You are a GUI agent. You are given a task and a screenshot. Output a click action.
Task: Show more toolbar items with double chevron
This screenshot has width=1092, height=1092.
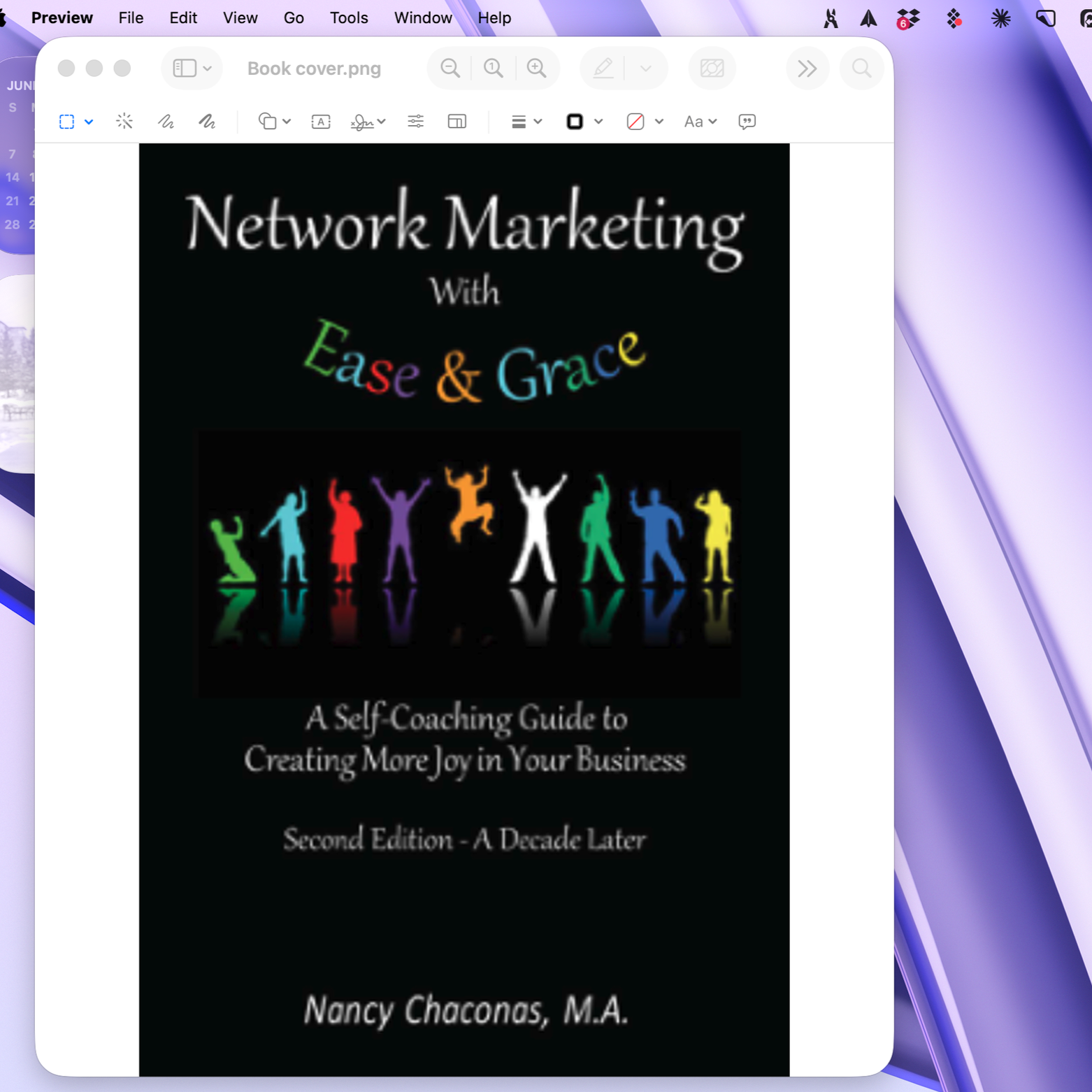807,68
